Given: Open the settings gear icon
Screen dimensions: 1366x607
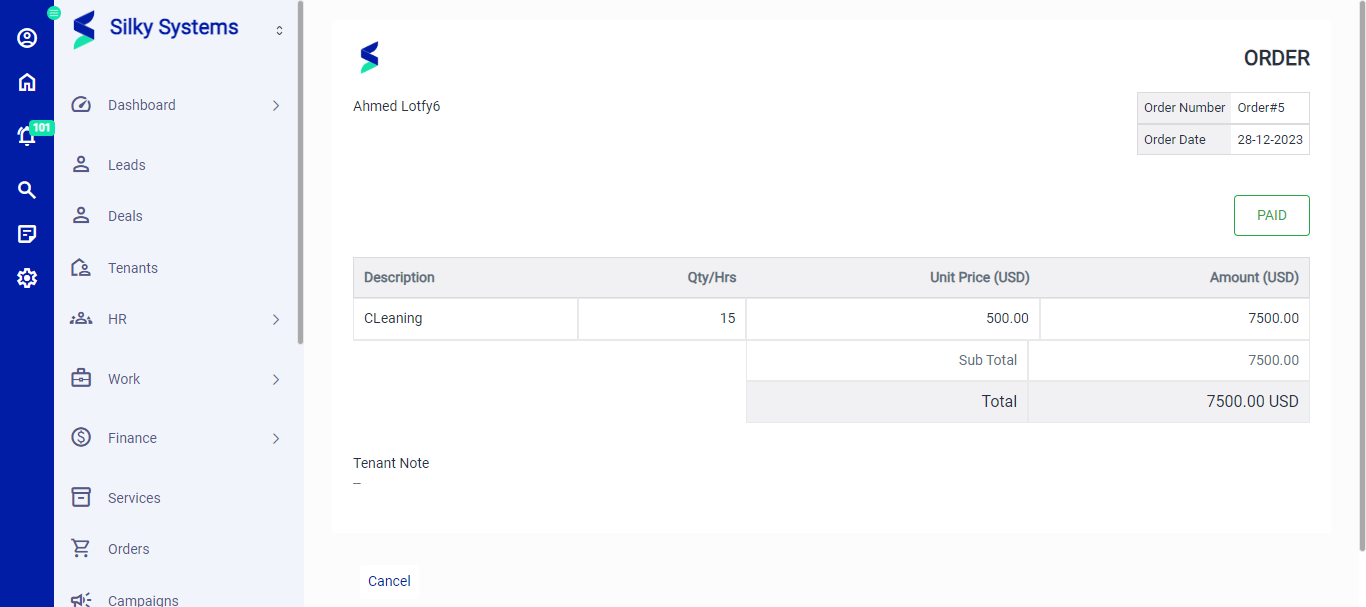Looking at the screenshot, I should pyautogui.click(x=27, y=278).
